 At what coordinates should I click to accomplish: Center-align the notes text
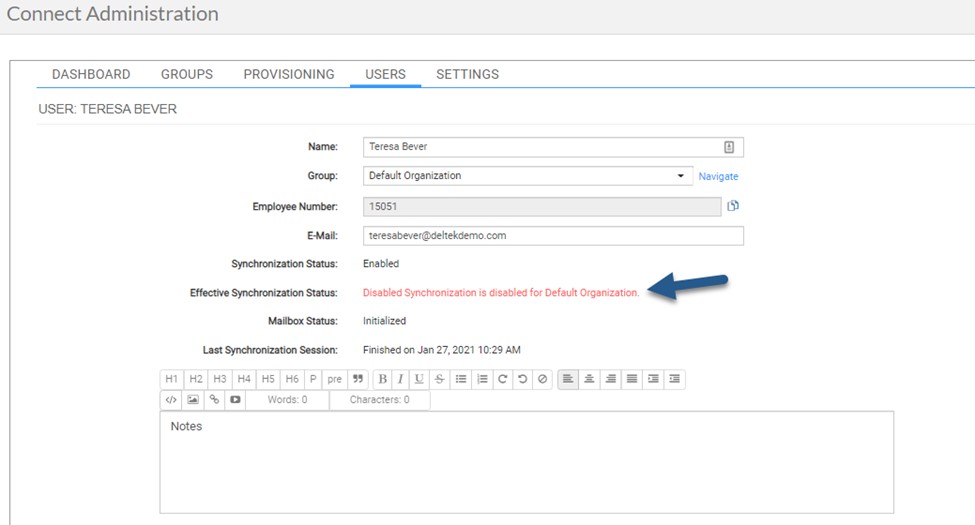589,380
